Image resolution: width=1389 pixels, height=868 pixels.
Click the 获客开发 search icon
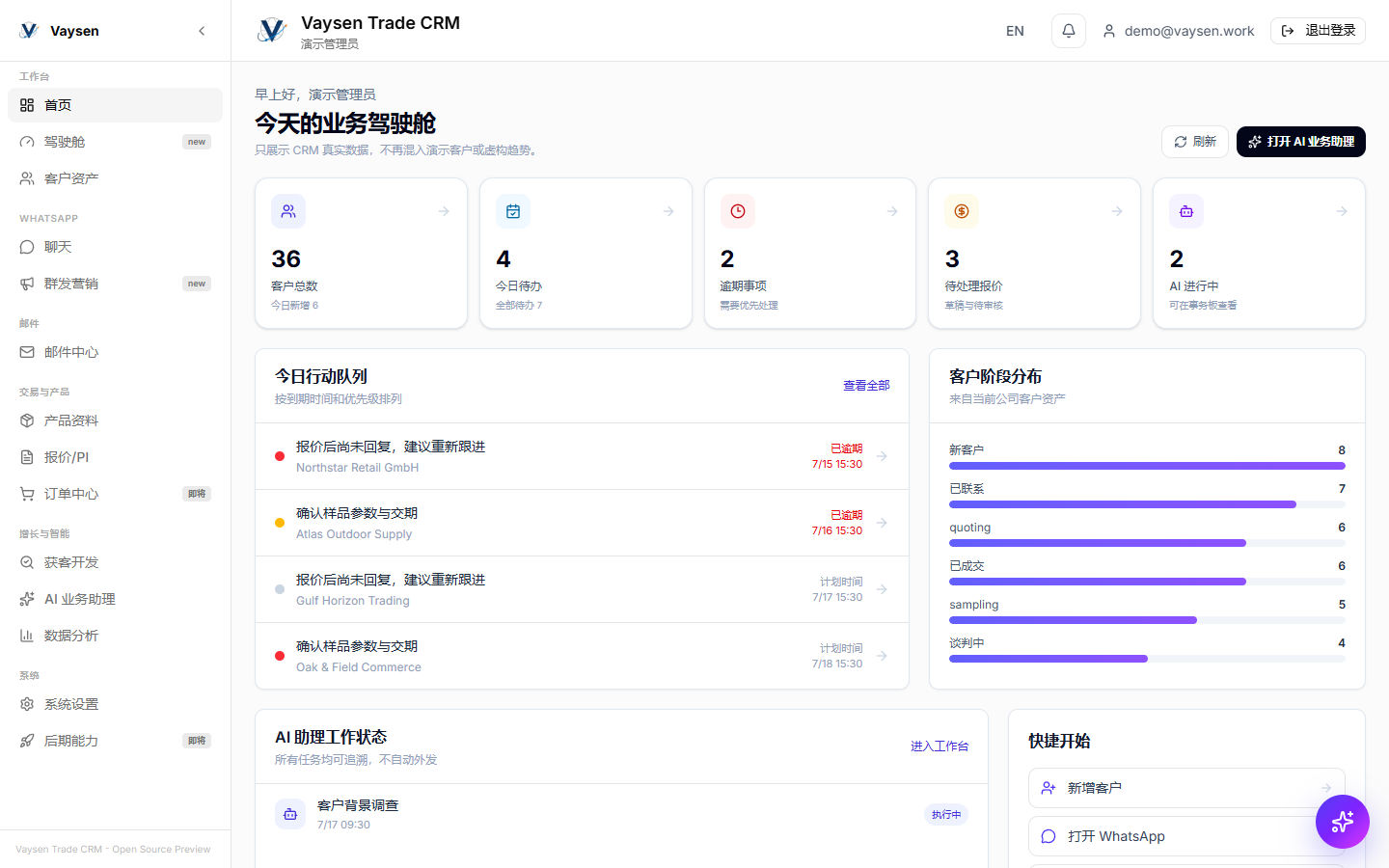[x=27, y=562]
